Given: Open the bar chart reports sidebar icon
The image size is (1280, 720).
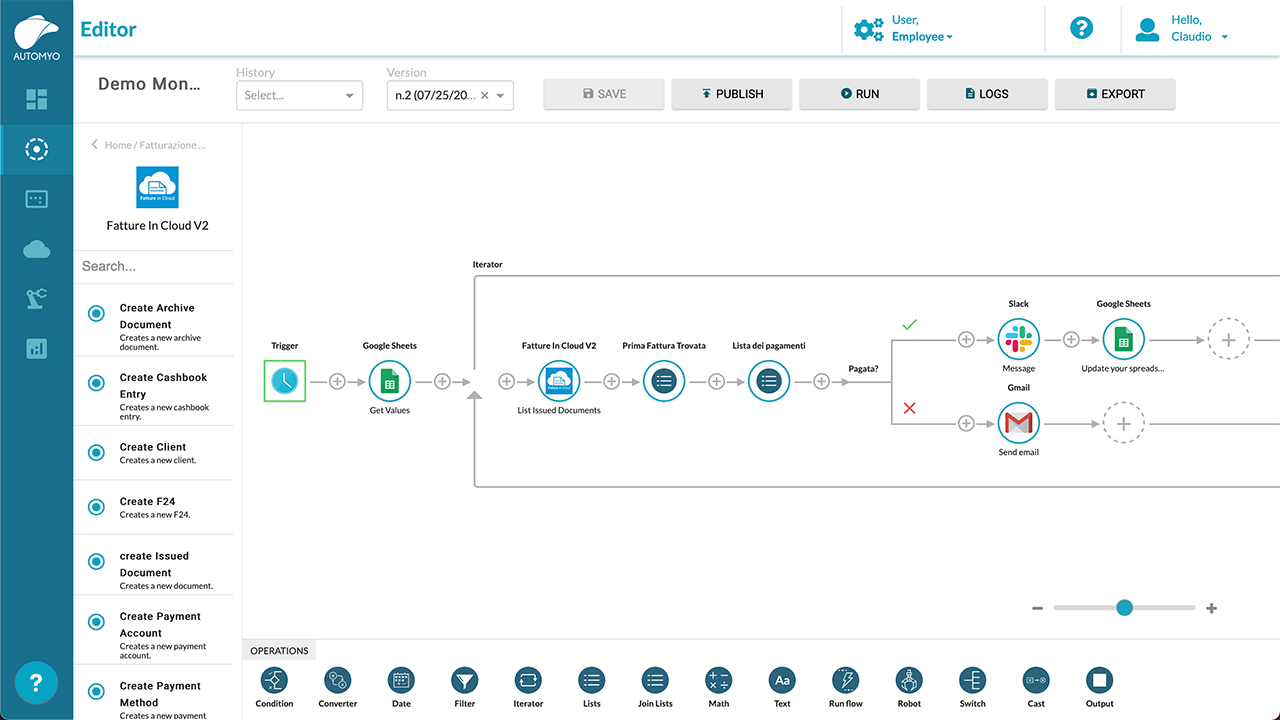Looking at the screenshot, I should (x=37, y=348).
